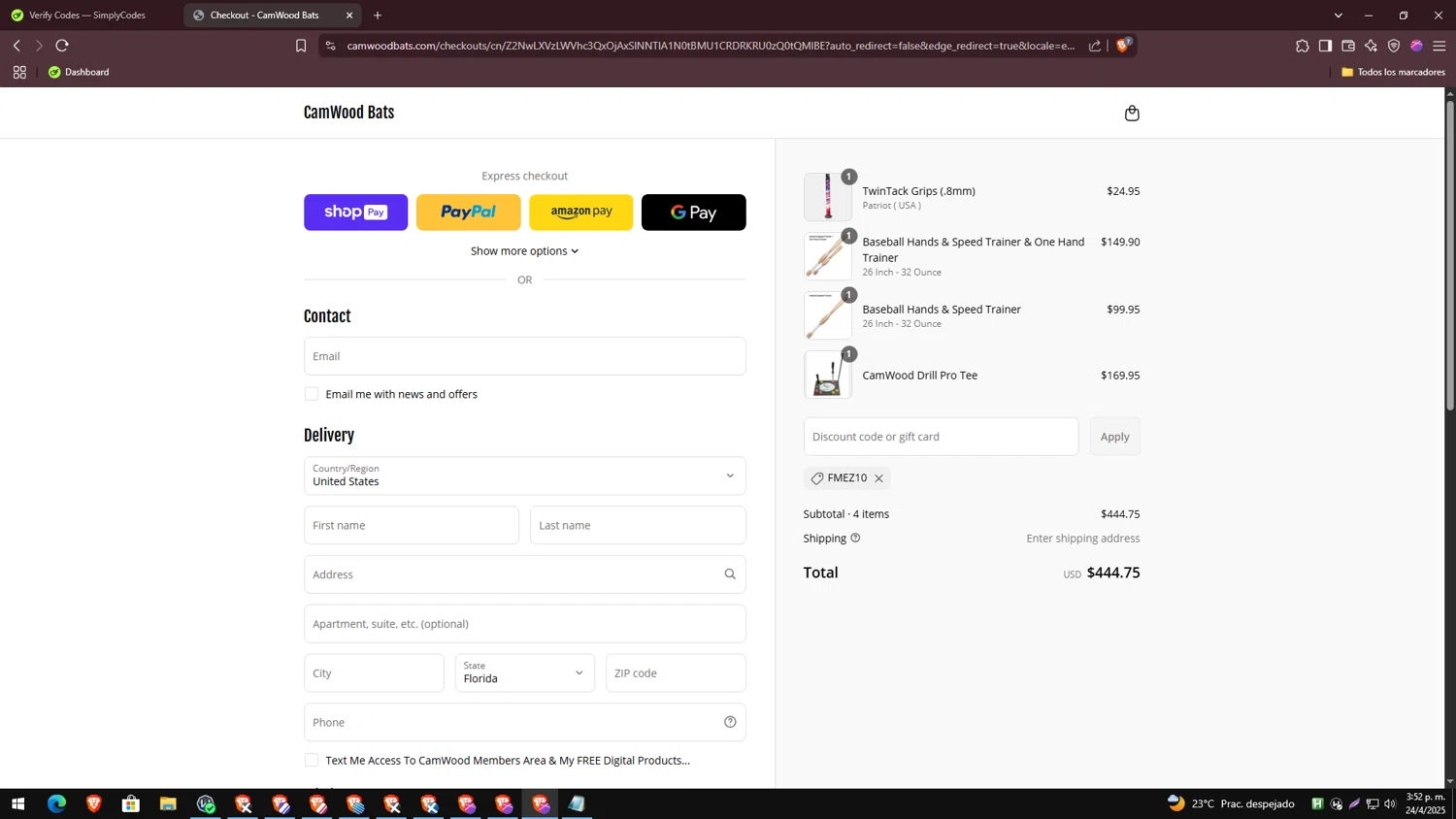
Task: Go forward with the forward arrow
Action: coord(39,46)
